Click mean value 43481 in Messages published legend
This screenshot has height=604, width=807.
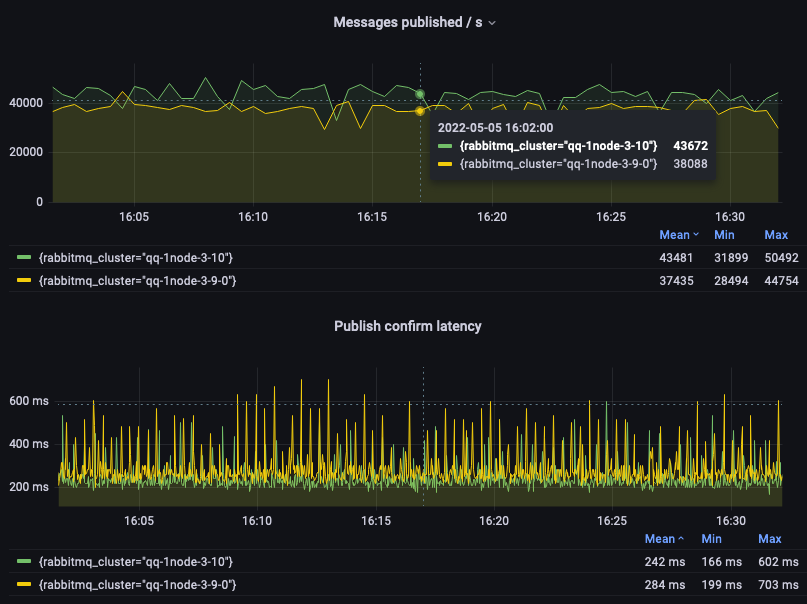pyautogui.click(x=676, y=258)
